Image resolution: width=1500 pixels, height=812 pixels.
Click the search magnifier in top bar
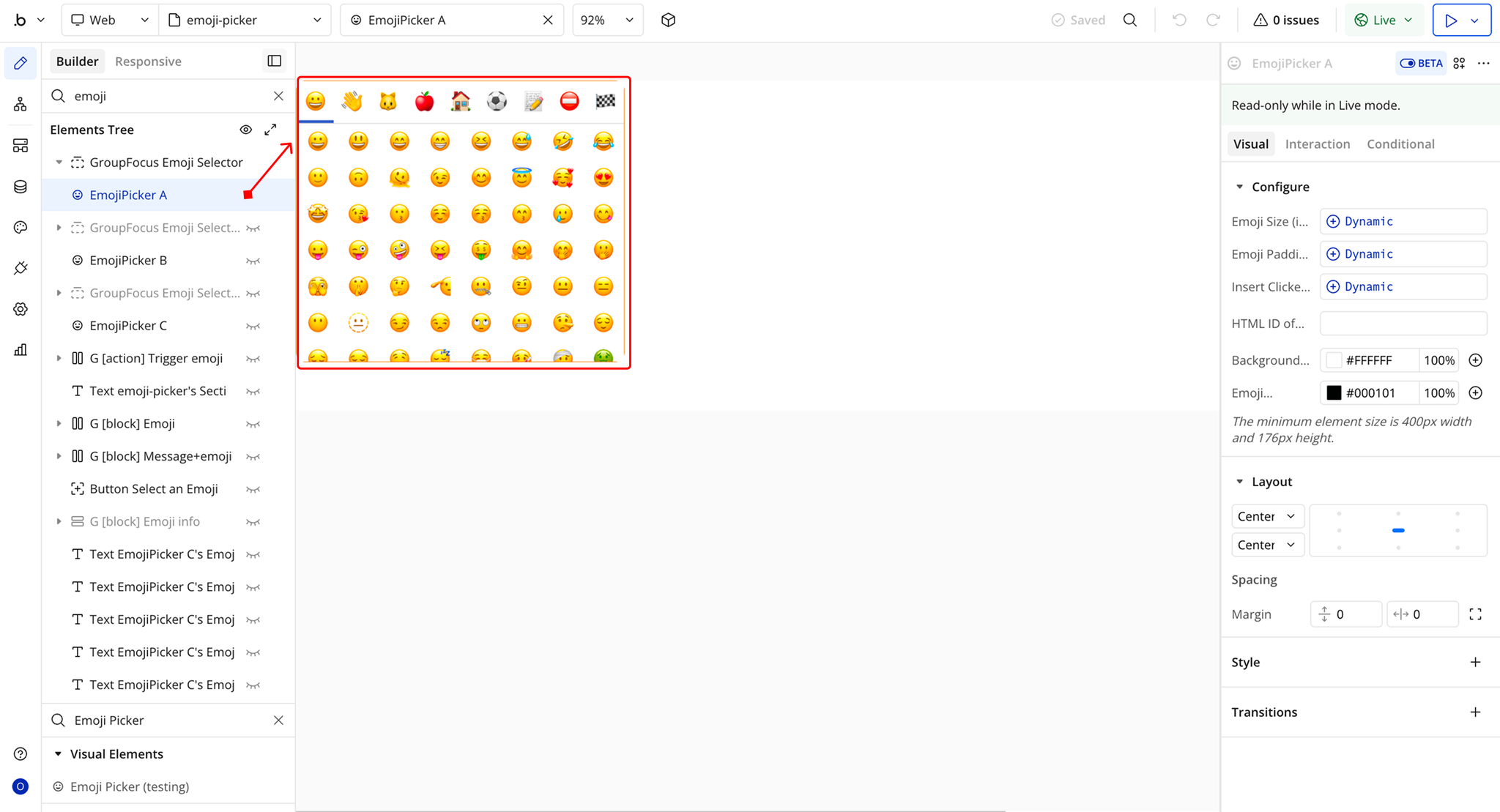pos(1130,20)
